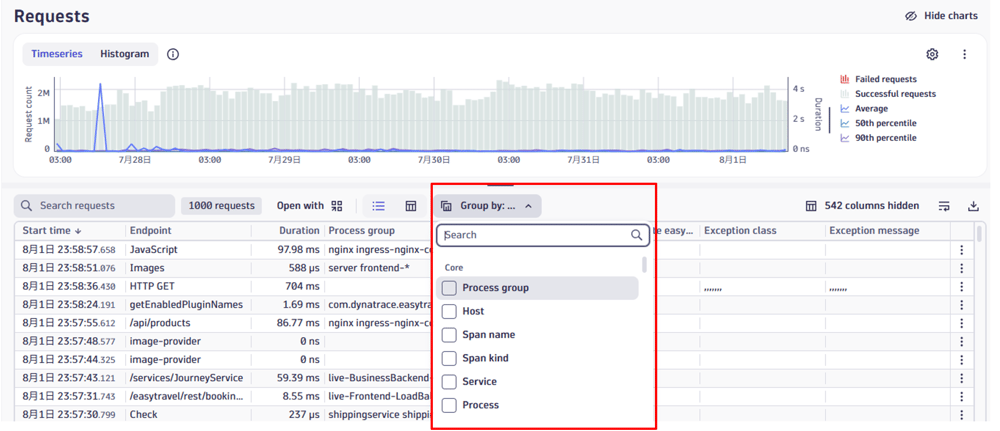This screenshot has height=431, width=1000.
Task: Toggle Failed requests legend series
Action: coord(884,79)
